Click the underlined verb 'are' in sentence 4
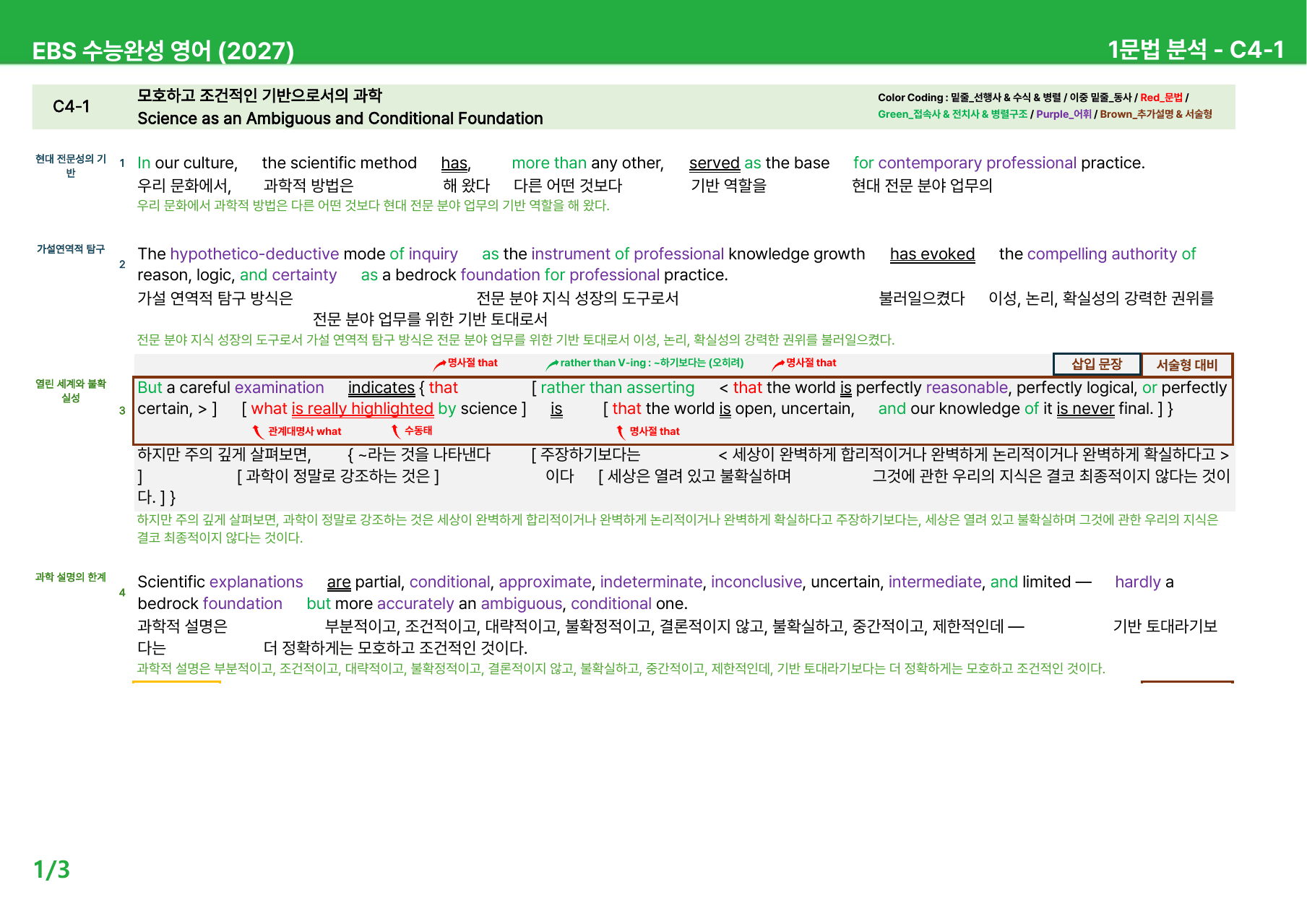This screenshot has height=924, width=1307. 339,582
